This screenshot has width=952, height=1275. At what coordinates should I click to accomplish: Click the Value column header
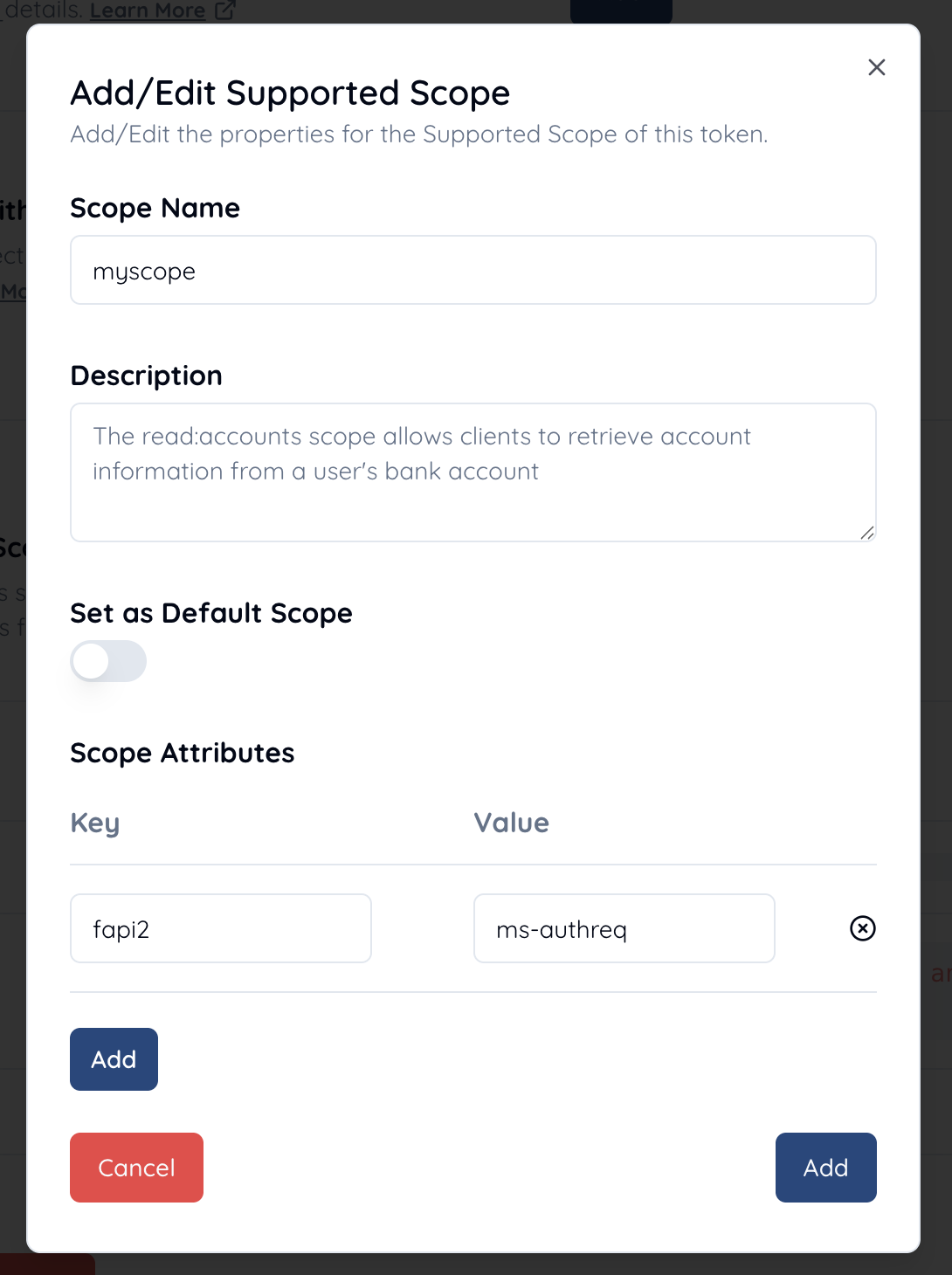(x=512, y=823)
